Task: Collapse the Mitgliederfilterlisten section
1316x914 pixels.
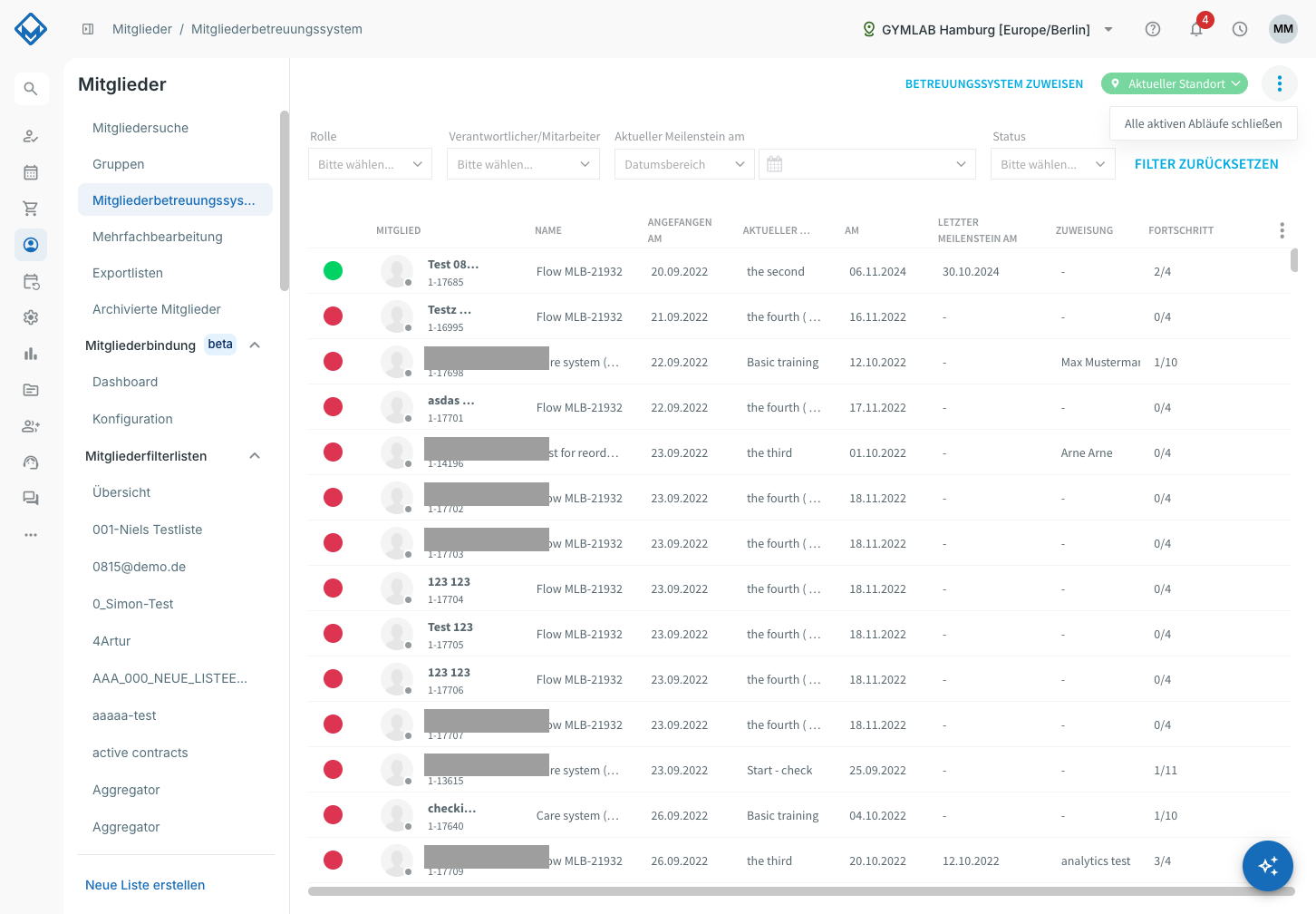Action: point(255,455)
